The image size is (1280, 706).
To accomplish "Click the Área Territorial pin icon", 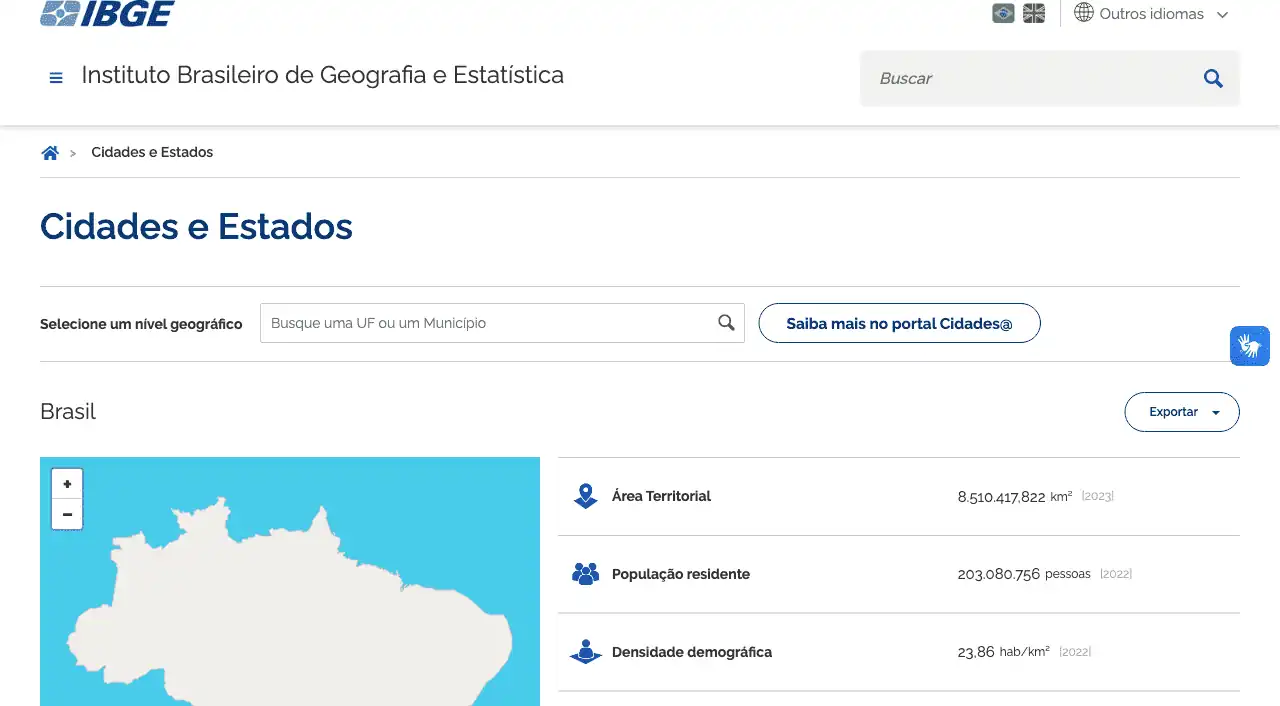I will pyautogui.click(x=585, y=496).
